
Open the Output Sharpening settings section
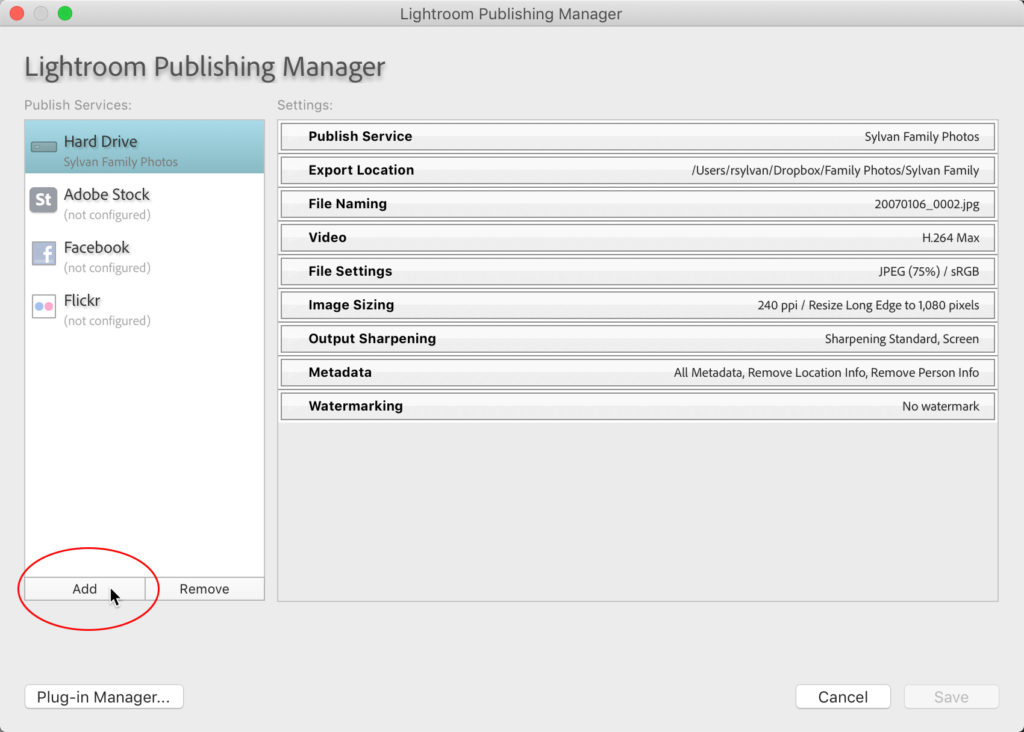tap(637, 339)
